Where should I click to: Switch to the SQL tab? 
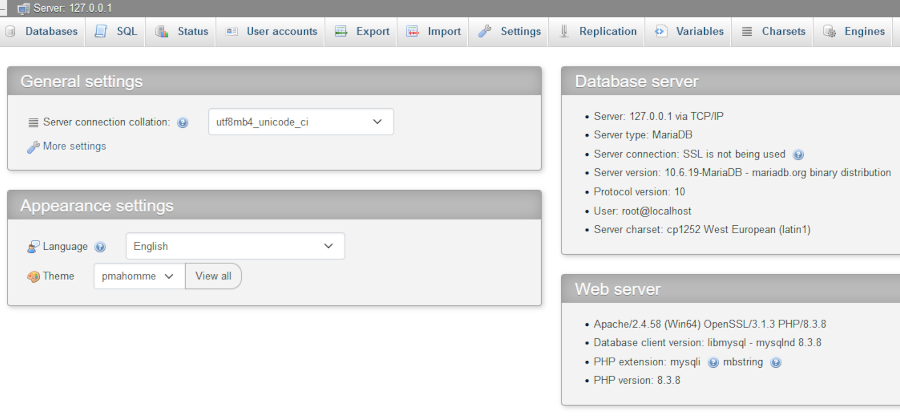pyautogui.click(x=117, y=32)
